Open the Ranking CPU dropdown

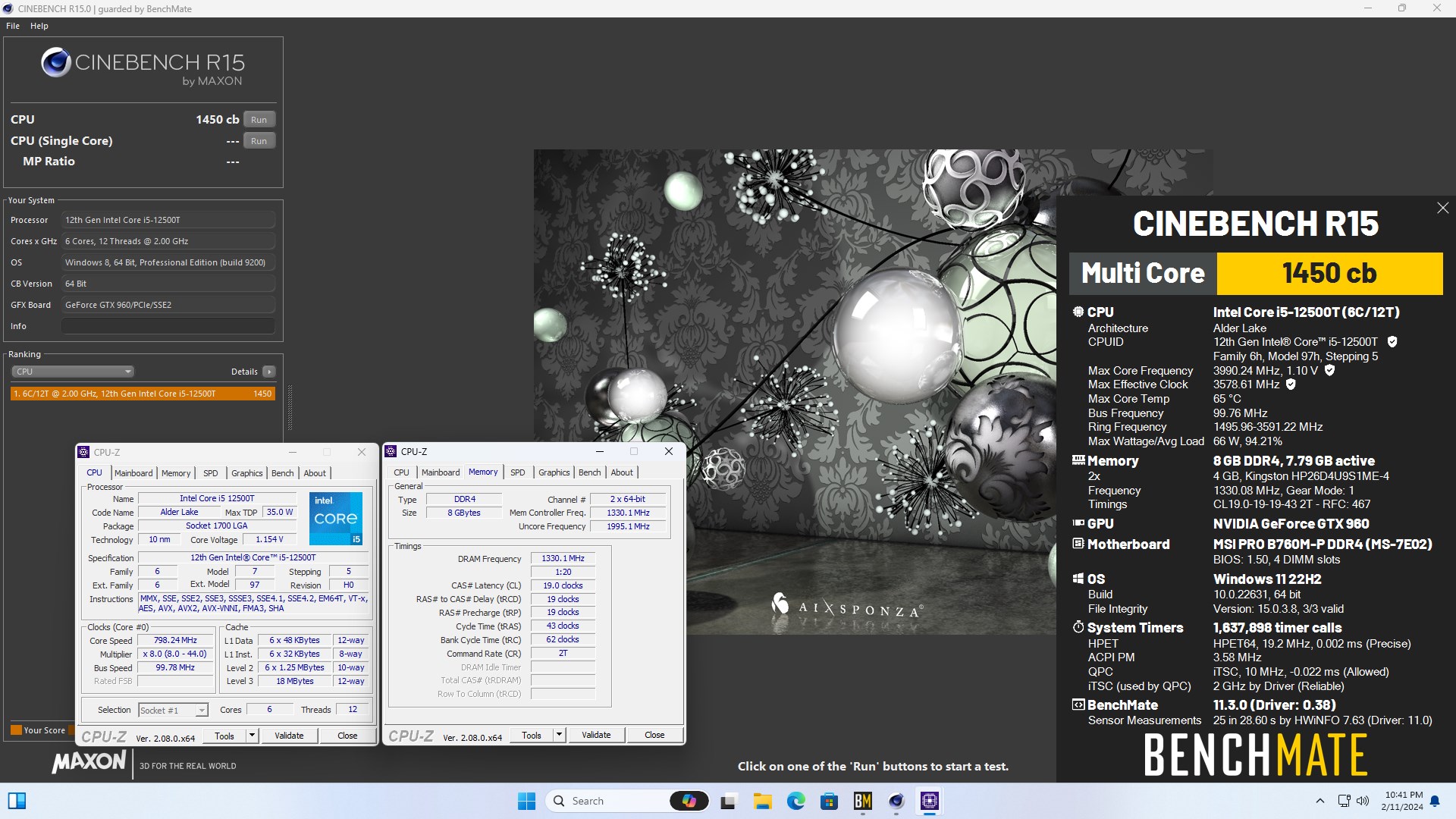[73, 372]
